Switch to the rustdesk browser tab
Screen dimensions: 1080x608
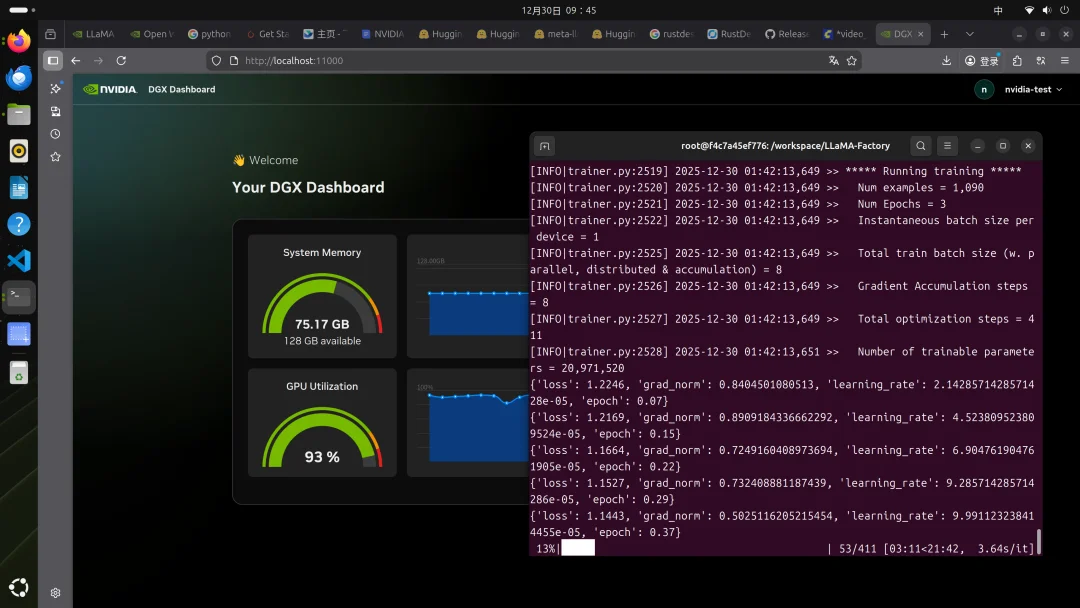[670, 34]
